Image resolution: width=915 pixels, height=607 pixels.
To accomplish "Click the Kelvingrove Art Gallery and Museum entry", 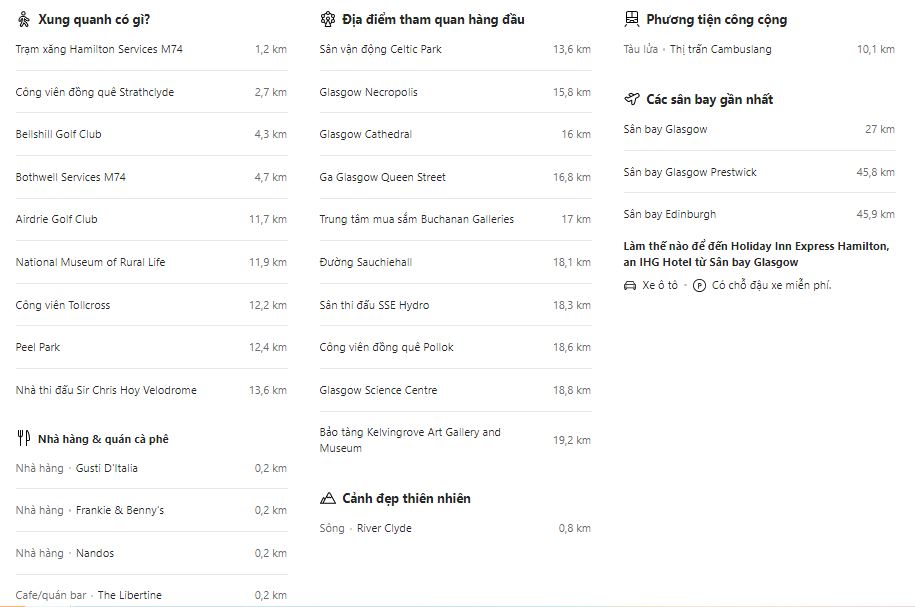I will point(410,440).
